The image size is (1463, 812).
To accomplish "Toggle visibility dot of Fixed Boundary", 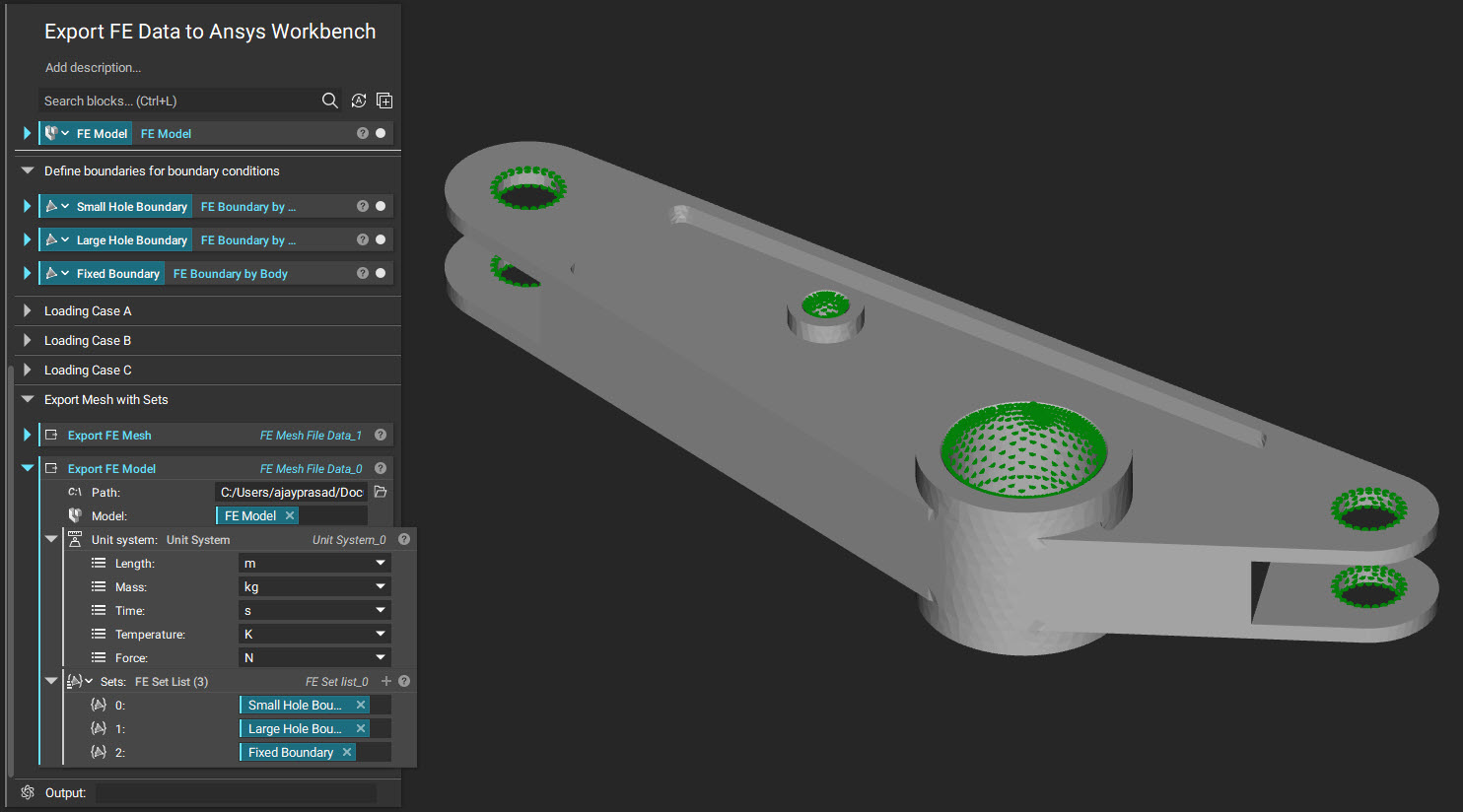I will pos(381,273).
